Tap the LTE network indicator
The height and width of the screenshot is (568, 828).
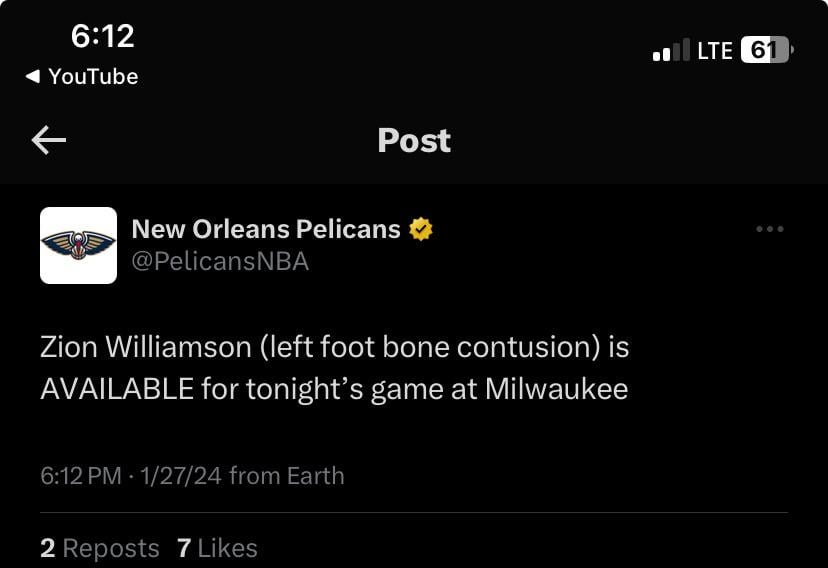click(715, 50)
